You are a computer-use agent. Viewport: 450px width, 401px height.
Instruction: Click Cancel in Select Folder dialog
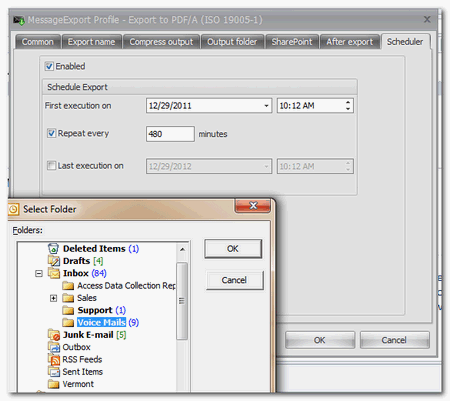[234, 280]
